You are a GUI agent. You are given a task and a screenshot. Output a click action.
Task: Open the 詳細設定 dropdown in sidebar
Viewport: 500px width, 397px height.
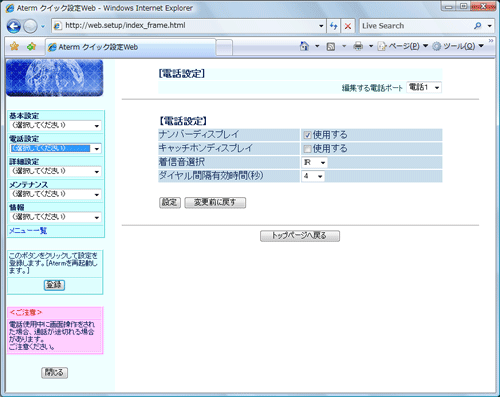55,171
